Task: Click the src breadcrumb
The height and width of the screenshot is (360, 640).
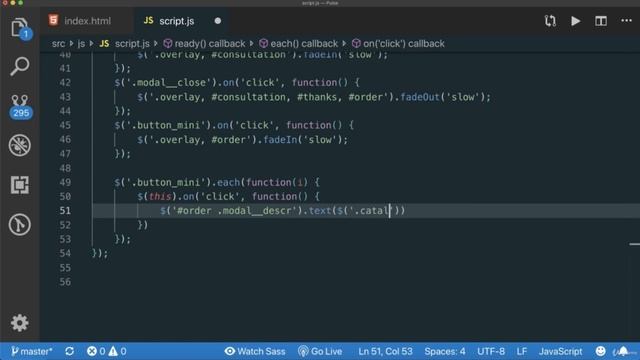Action: tap(58, 44)
